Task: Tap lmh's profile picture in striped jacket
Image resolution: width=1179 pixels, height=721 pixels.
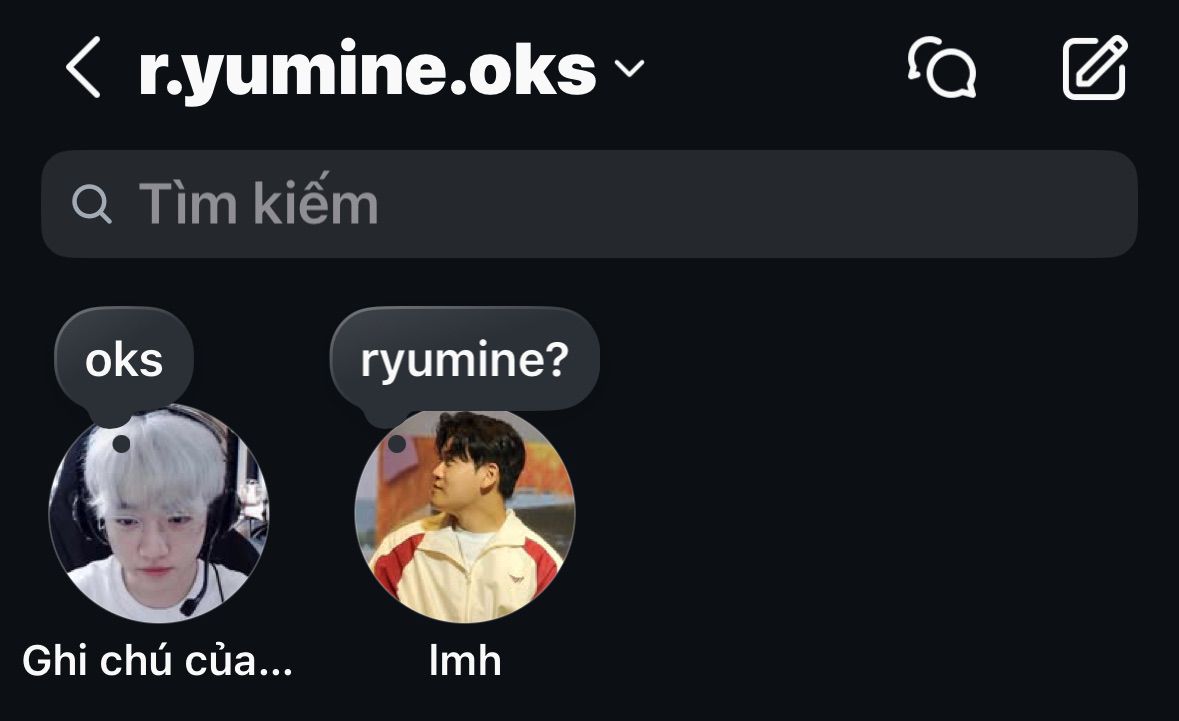Action: click(465, 515)
